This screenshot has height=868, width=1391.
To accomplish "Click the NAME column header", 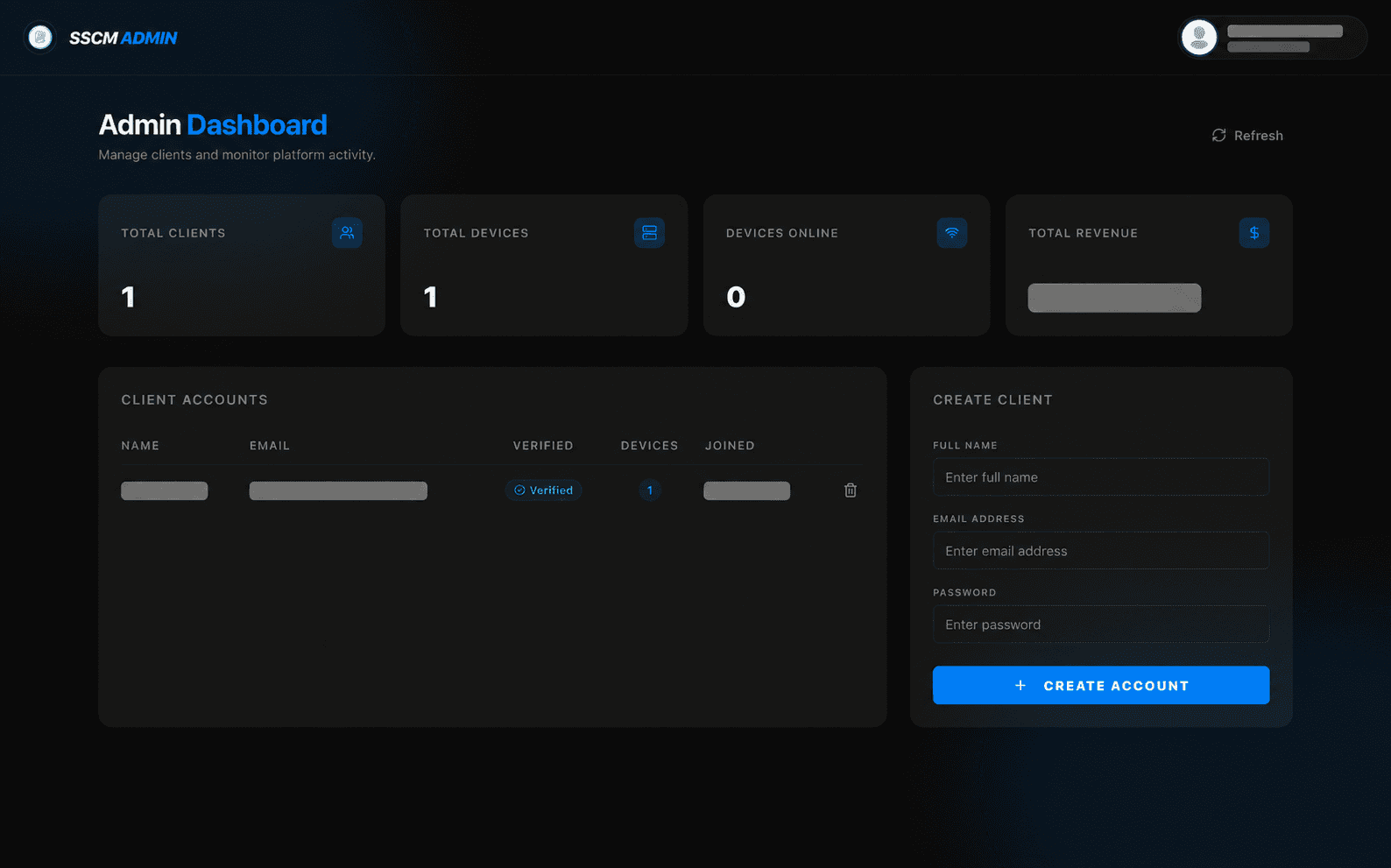I will [x=140, y=446].
